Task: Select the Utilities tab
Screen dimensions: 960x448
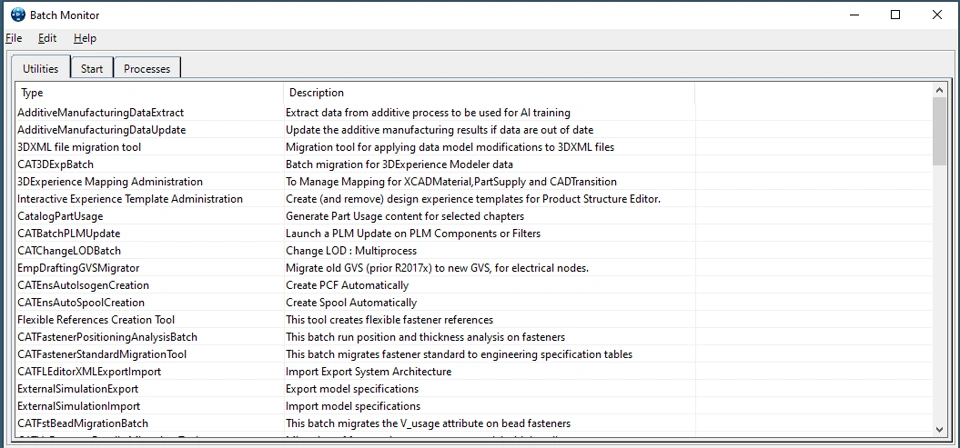Action: point(41,68)
